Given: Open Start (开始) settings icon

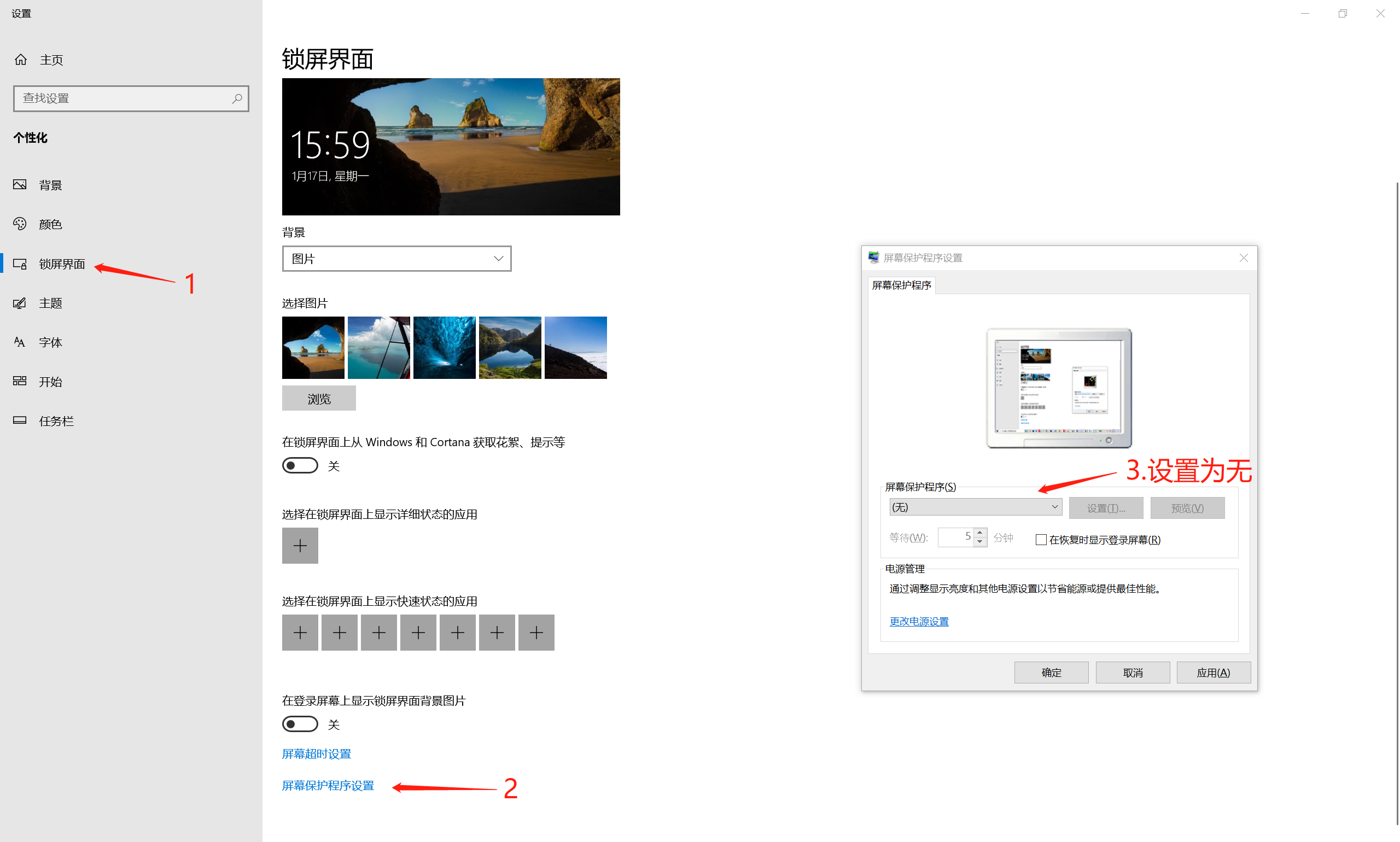Looking at the screenshot, I should pyautogui.click(x=20, y=381).
